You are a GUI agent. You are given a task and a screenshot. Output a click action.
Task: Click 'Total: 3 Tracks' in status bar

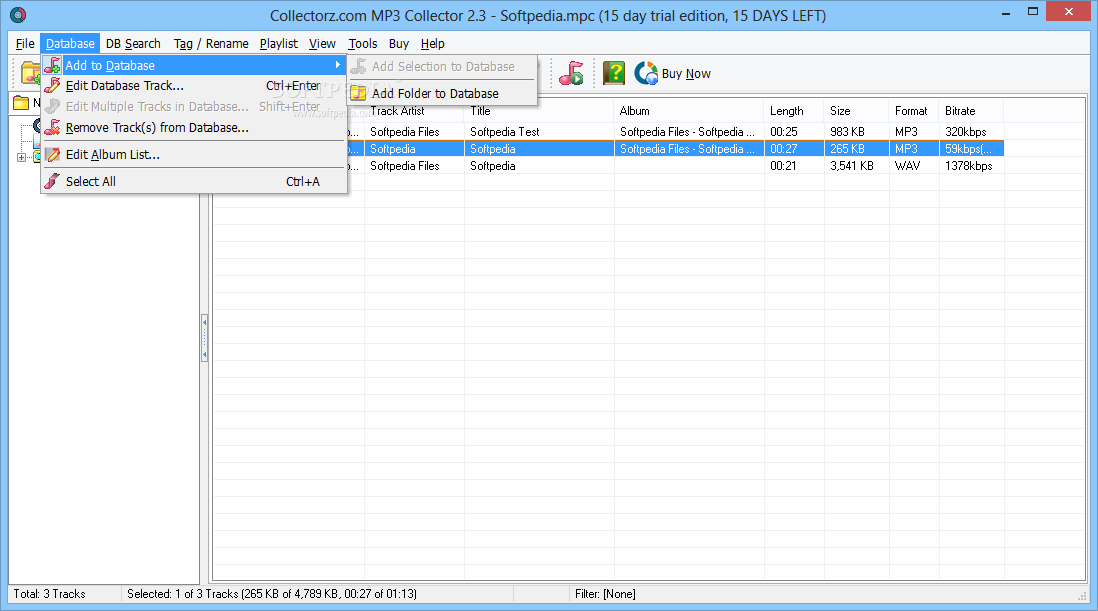(49, 594)
